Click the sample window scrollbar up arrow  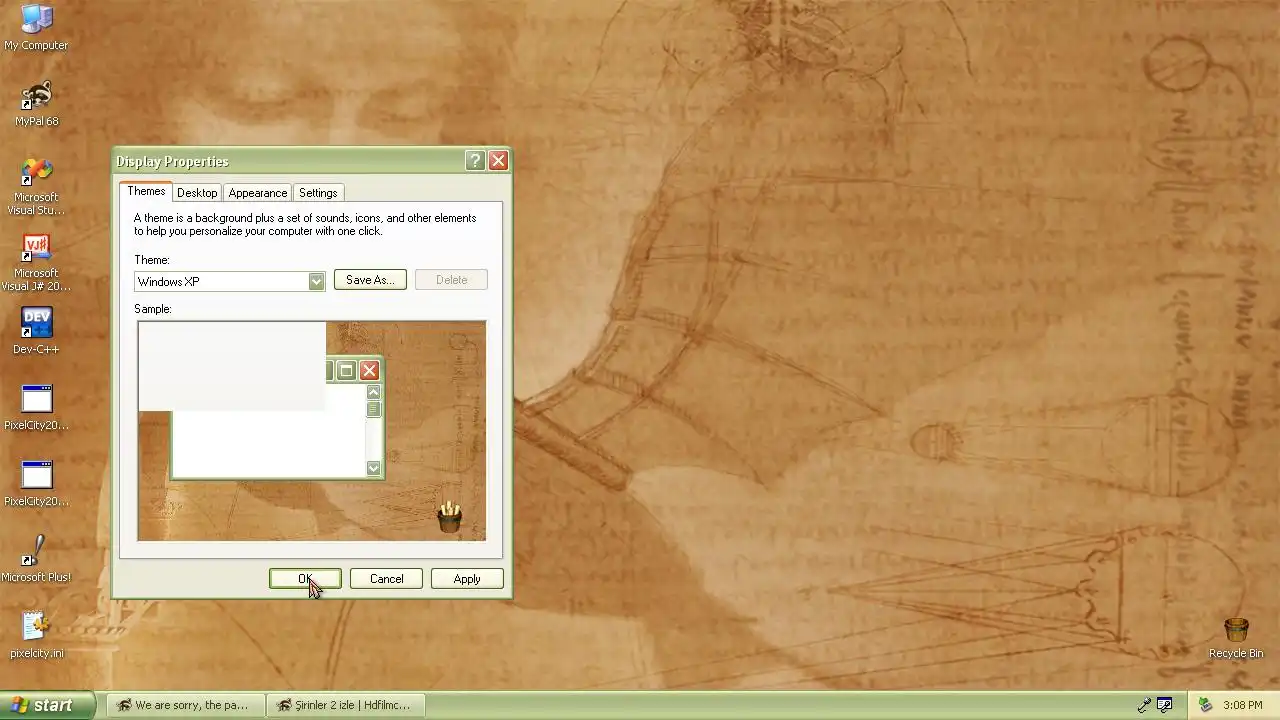(373, 393)
